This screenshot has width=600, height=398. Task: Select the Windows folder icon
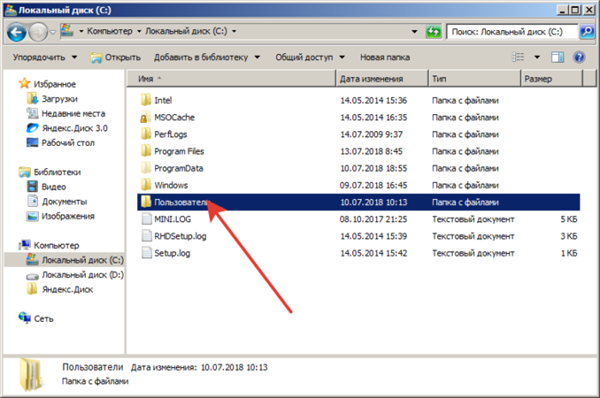(146, 185)
